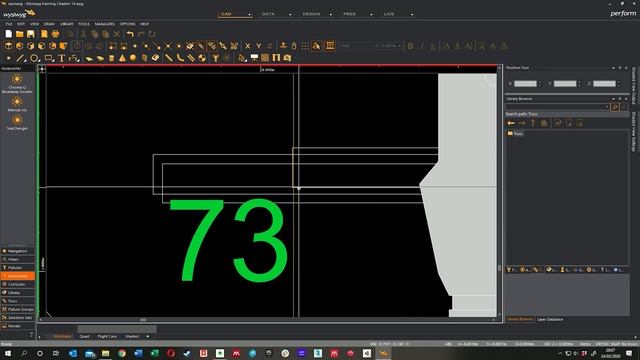
Task: Open the Fixture Groups shortcut panel
Action: pos(18,309)
